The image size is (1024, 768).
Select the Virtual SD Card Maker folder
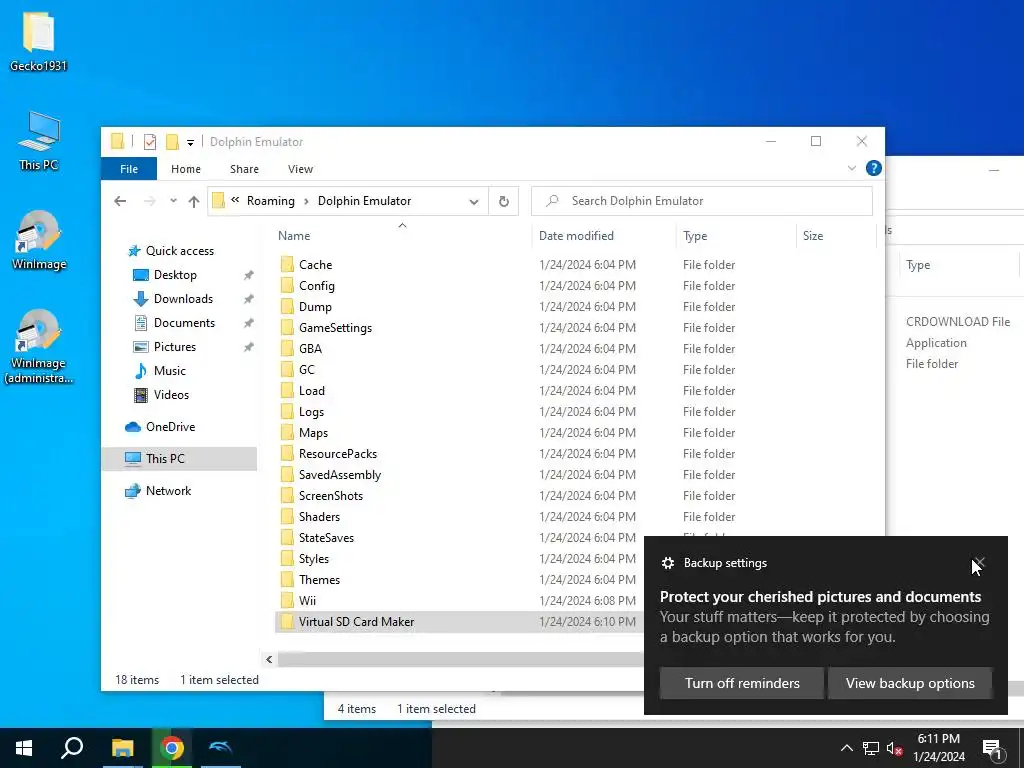356,622
